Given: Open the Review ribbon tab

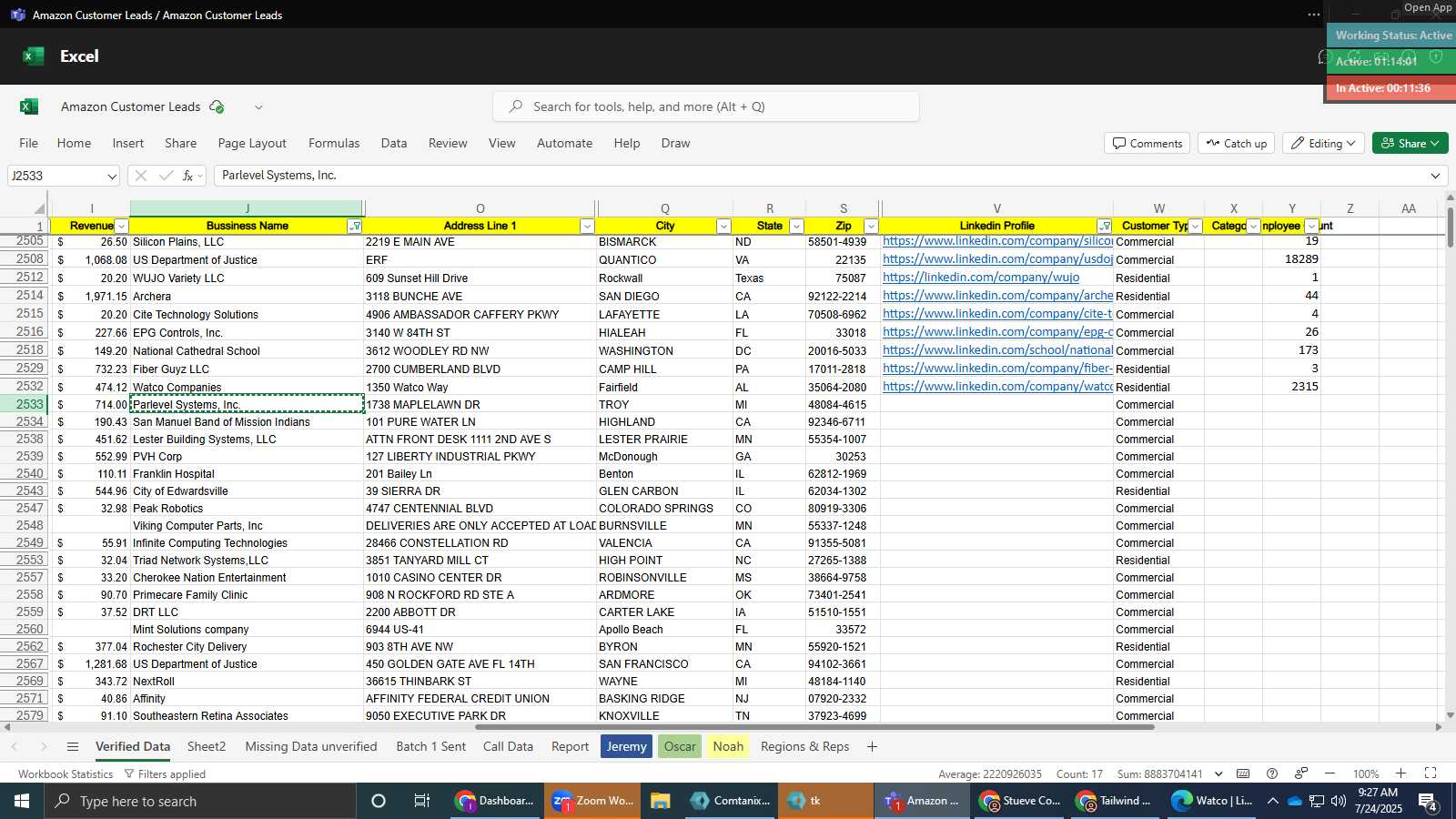Looking at the screenshot, I should (448, 143).
